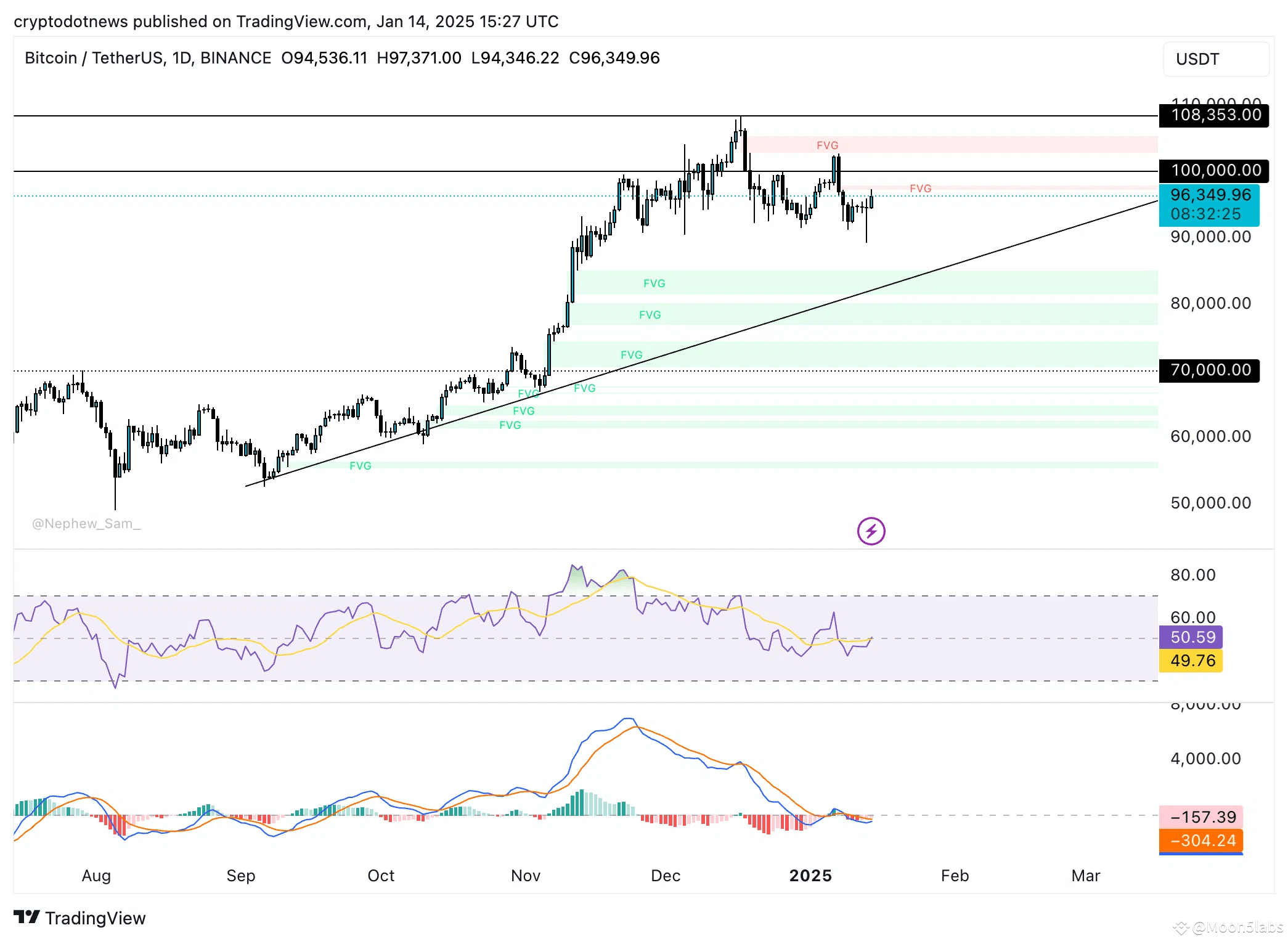Open the USDT currency selector
The height and width of the screenshot is (941, 1288).
click(1215, 59)
